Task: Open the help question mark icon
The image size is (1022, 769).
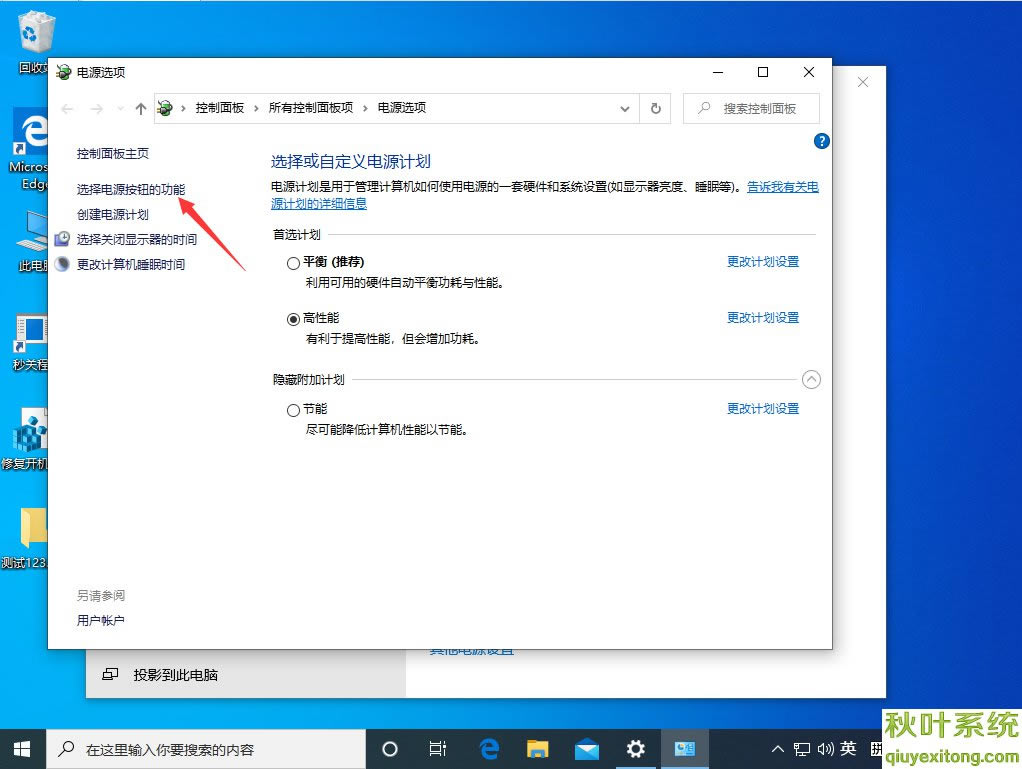Action: click(x=821, y=141)
